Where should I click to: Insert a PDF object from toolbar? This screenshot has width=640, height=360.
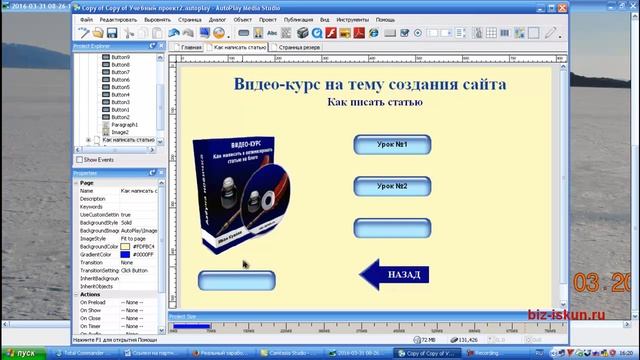[x=359, y=33]
